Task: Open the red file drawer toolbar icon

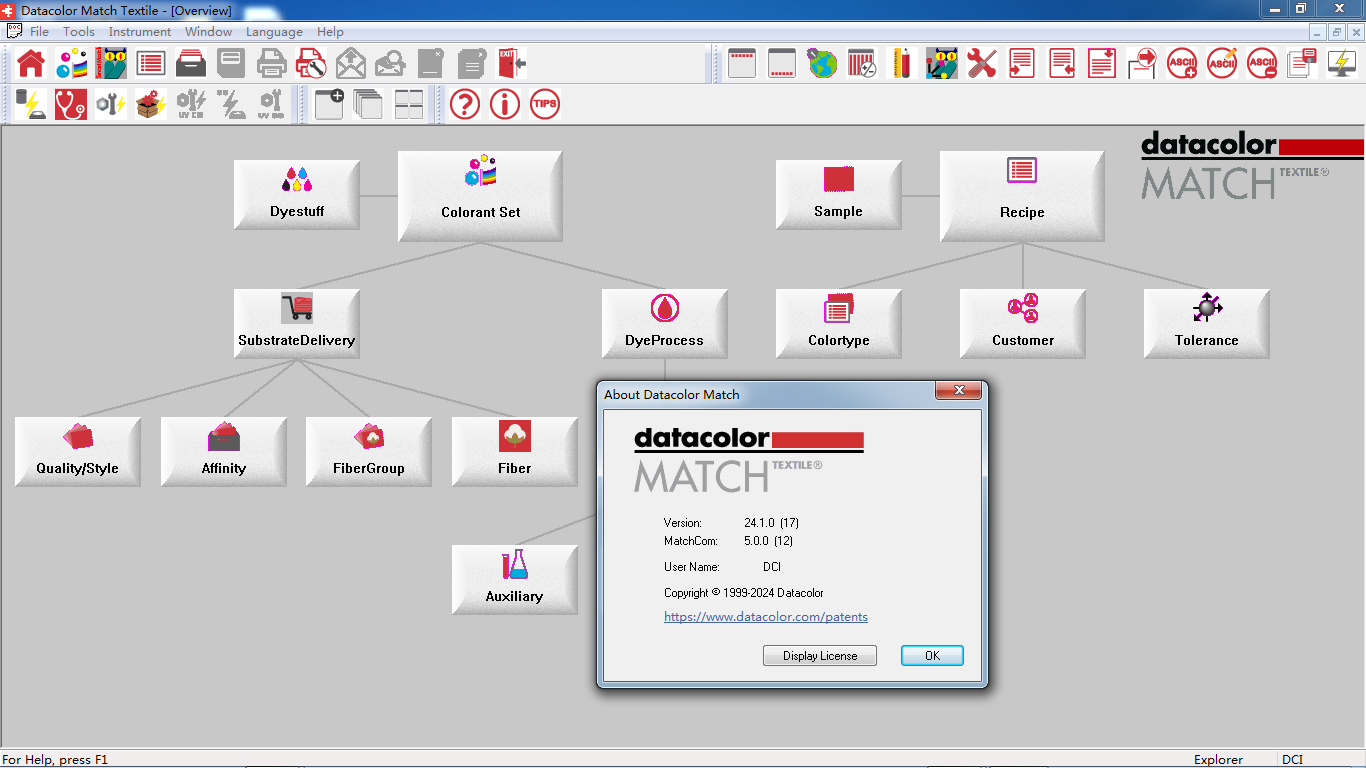Action: [191, 64]
